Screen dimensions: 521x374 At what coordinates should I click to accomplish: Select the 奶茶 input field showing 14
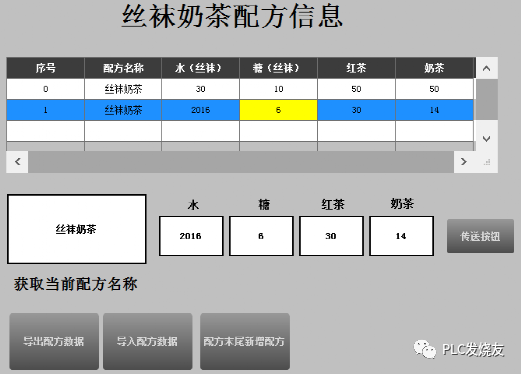click(x=401, y=236)
